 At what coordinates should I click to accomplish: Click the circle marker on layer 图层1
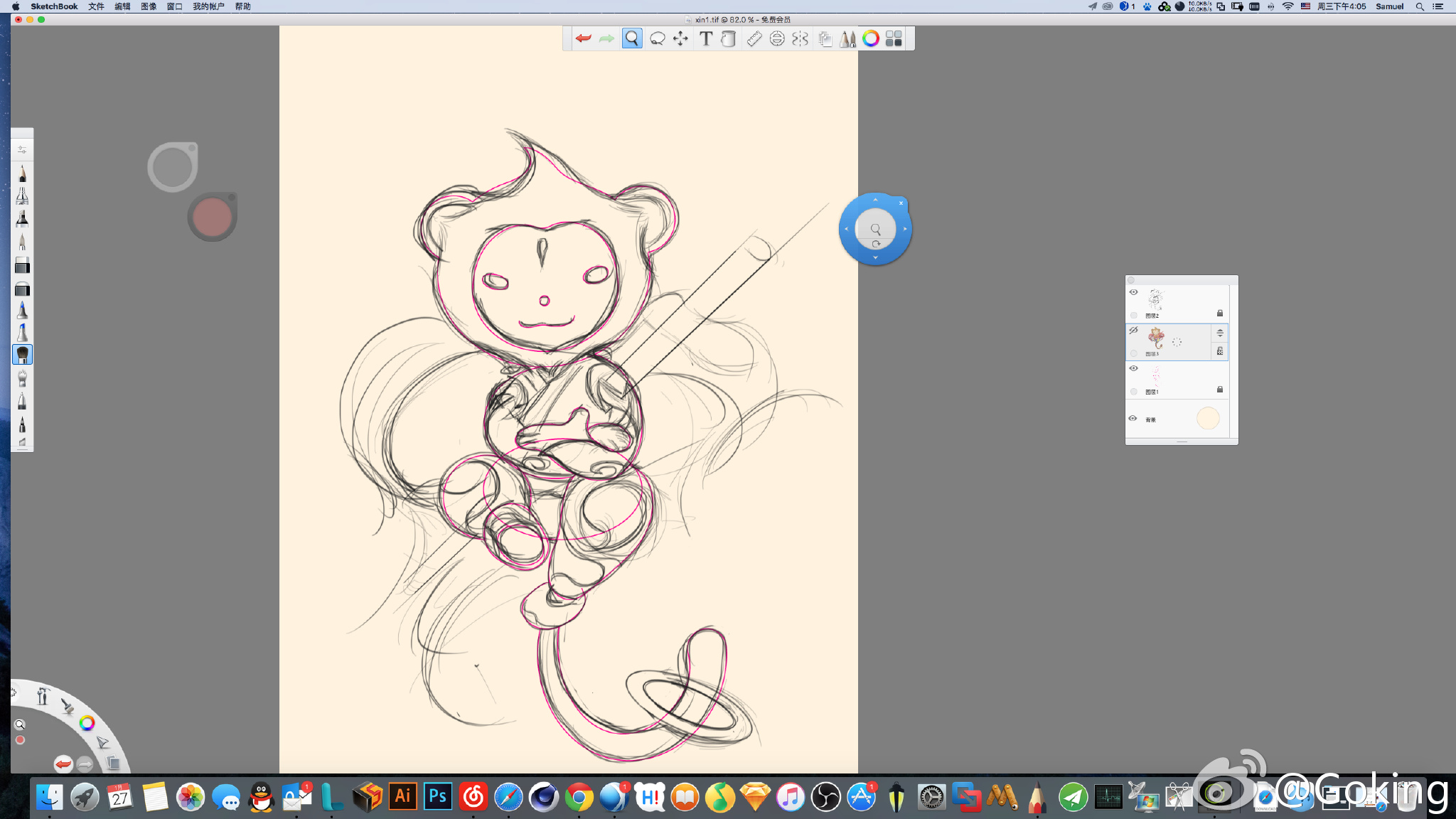(x=1133, y=392)
